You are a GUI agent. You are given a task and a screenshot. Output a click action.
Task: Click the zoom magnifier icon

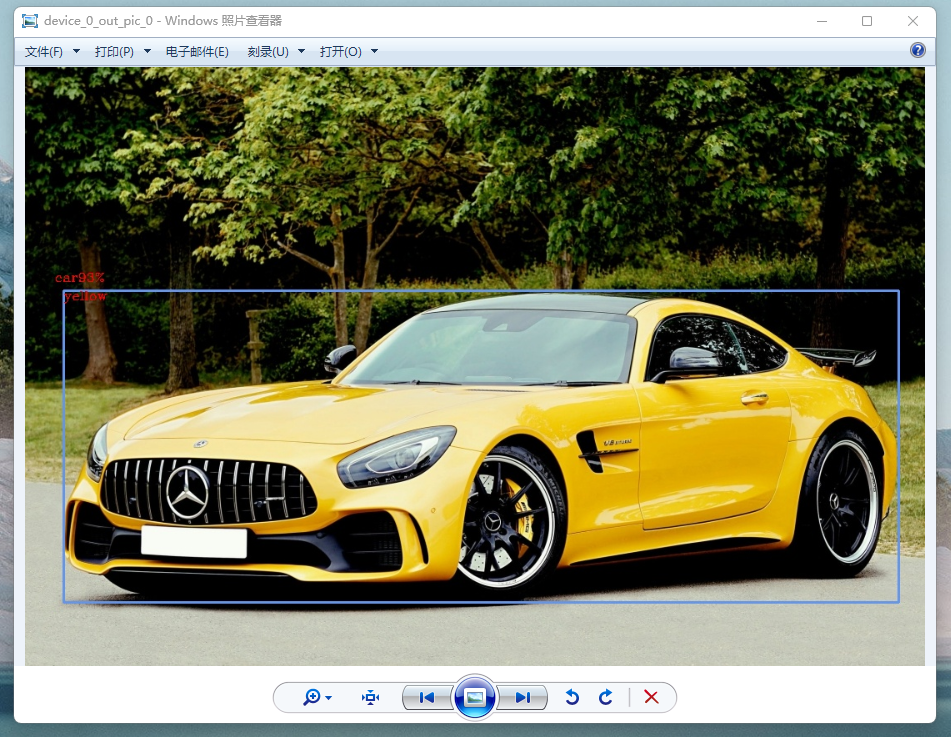(312, 698)
